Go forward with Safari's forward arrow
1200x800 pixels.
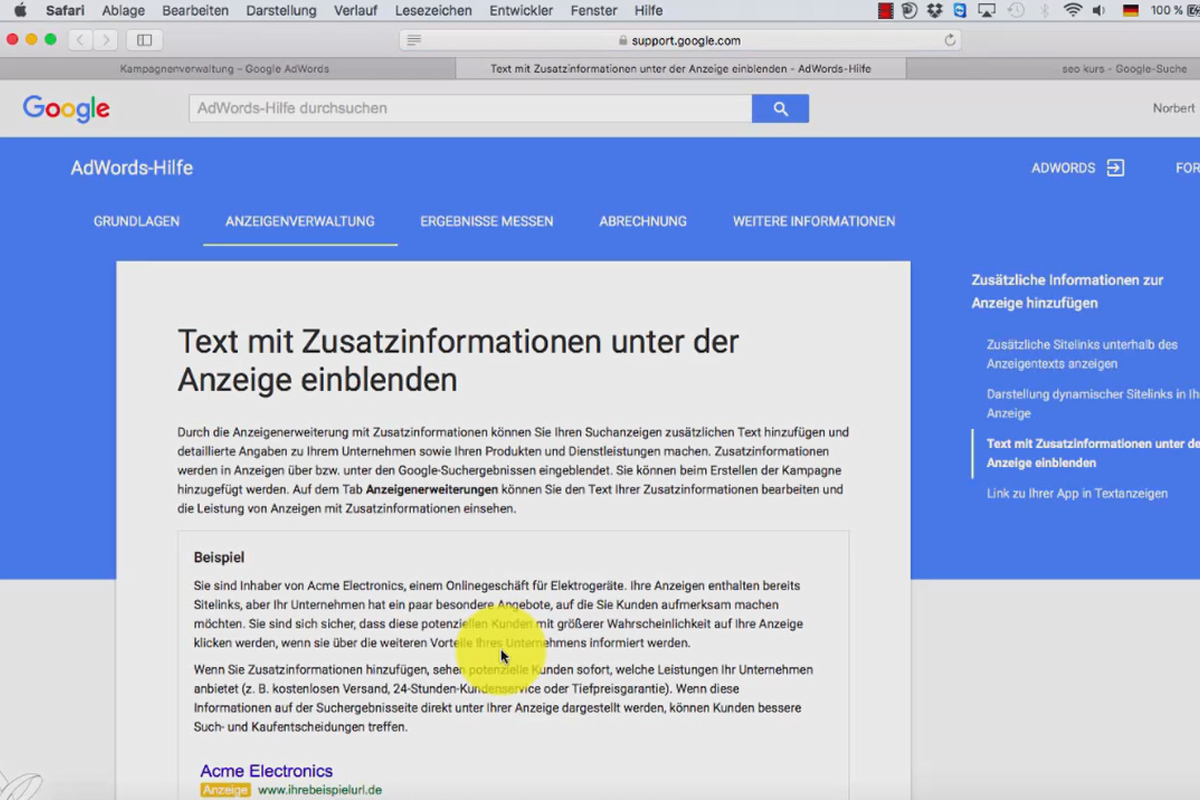point(106,40)
